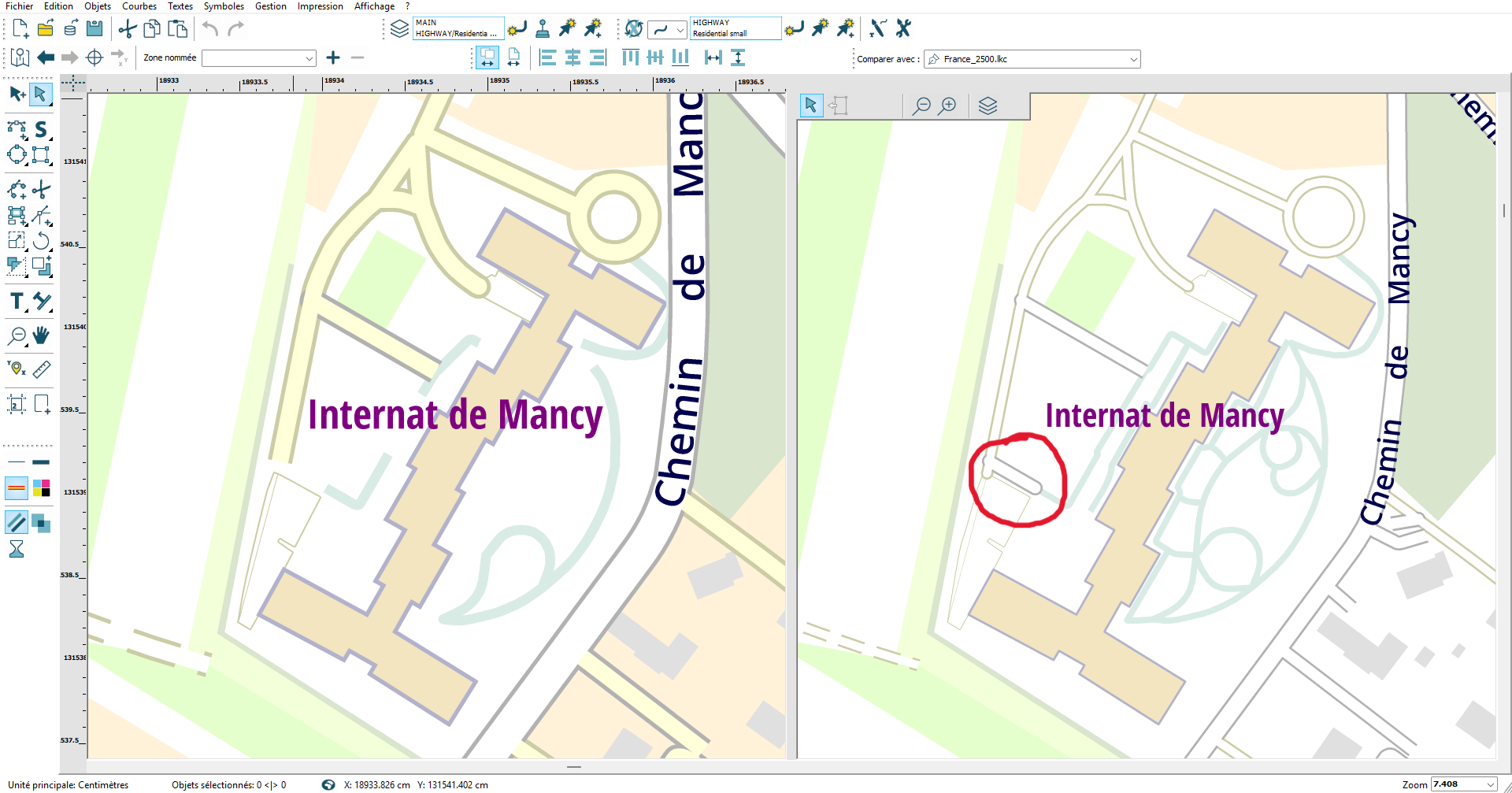The image size is (1512, 793).
Task: Open the Courbes menu
Action: click(x=139, y=6)
